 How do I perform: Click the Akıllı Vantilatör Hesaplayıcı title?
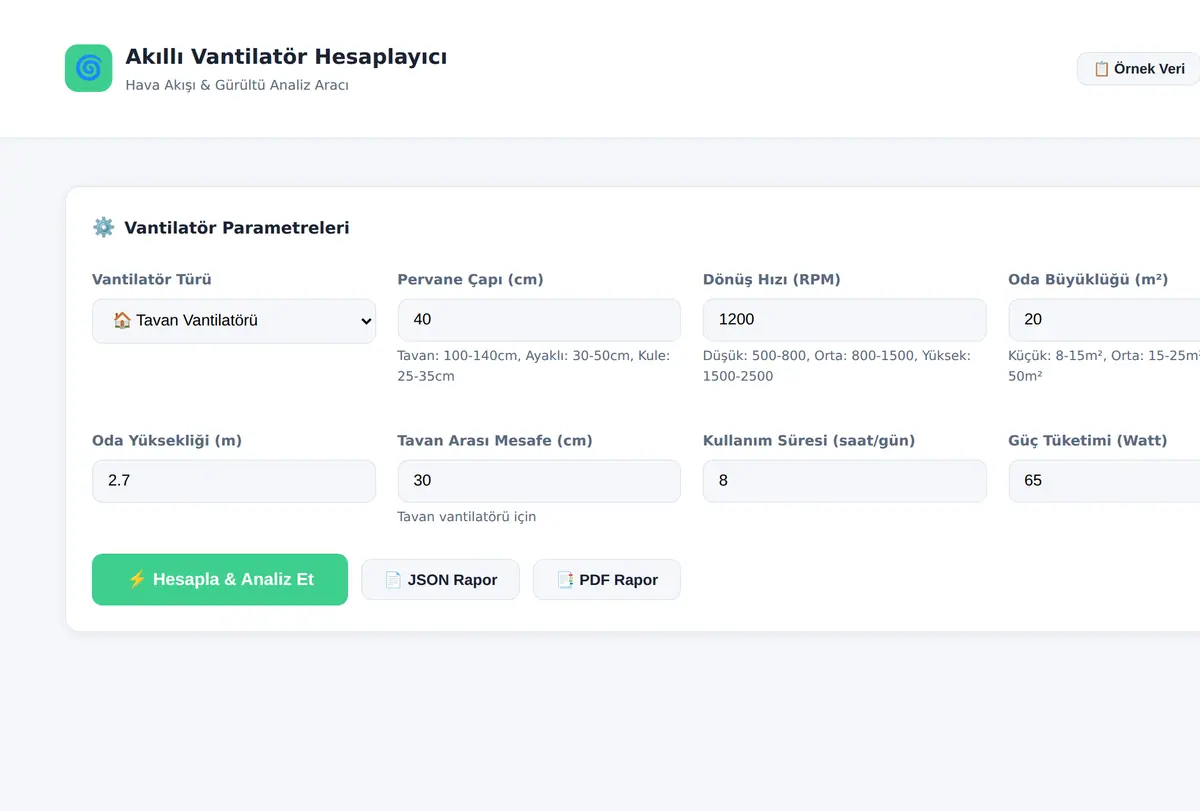coord(286,56)
